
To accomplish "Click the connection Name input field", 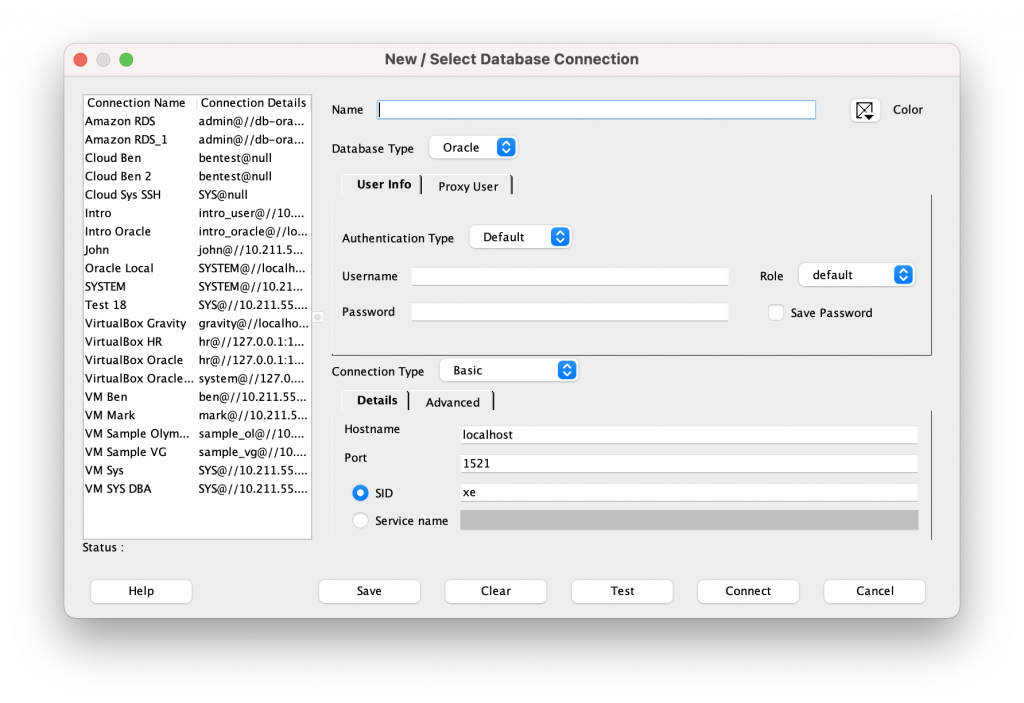I will click(596, 110).
